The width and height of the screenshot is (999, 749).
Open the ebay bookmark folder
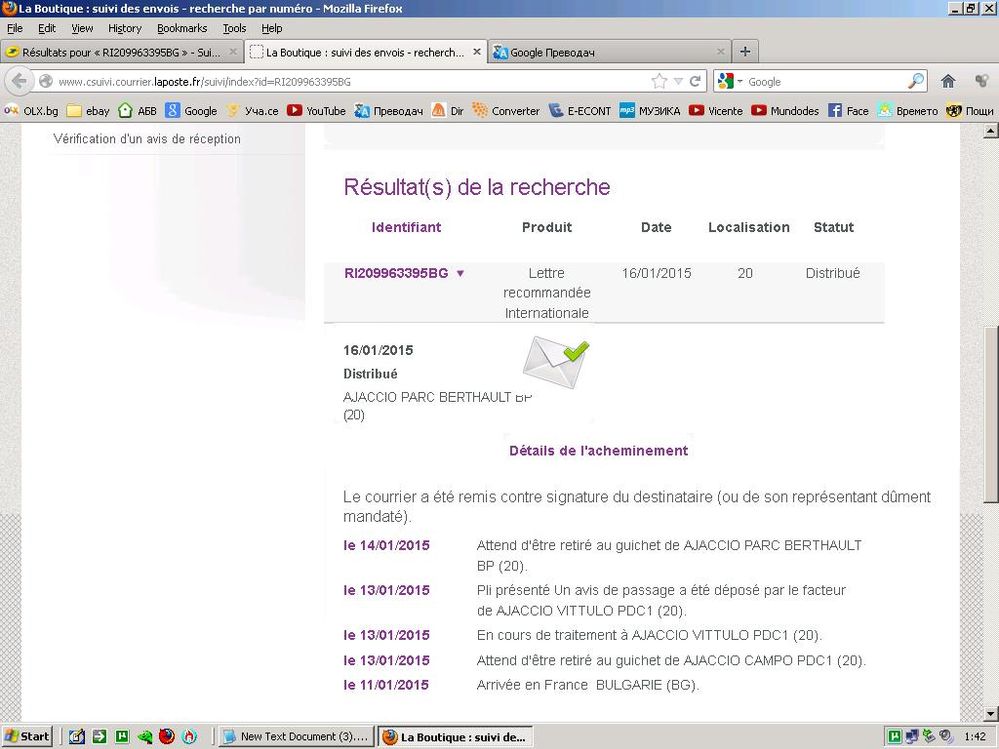point(89,111)
